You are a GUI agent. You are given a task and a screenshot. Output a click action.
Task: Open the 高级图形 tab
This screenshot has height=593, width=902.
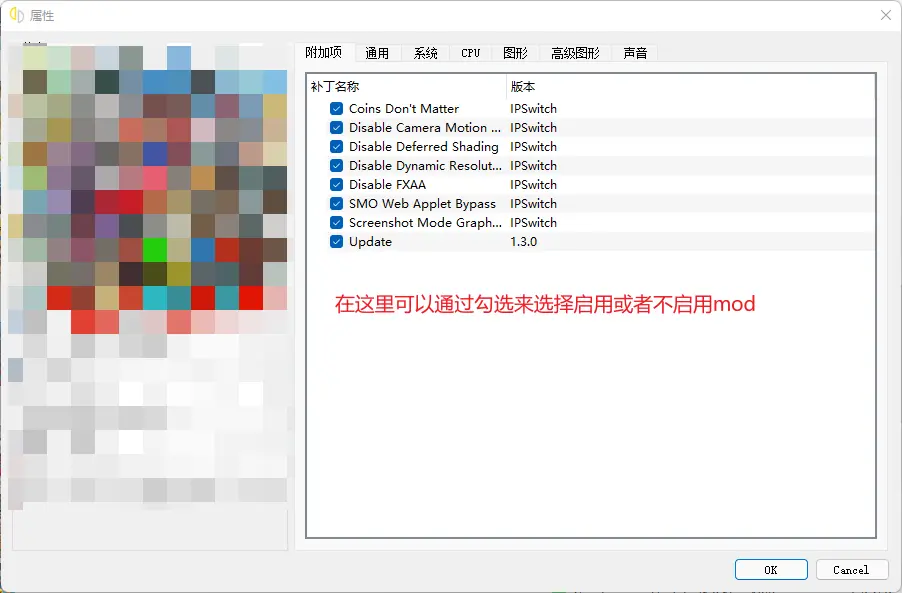pyautogui.click(x=575, y=53)
